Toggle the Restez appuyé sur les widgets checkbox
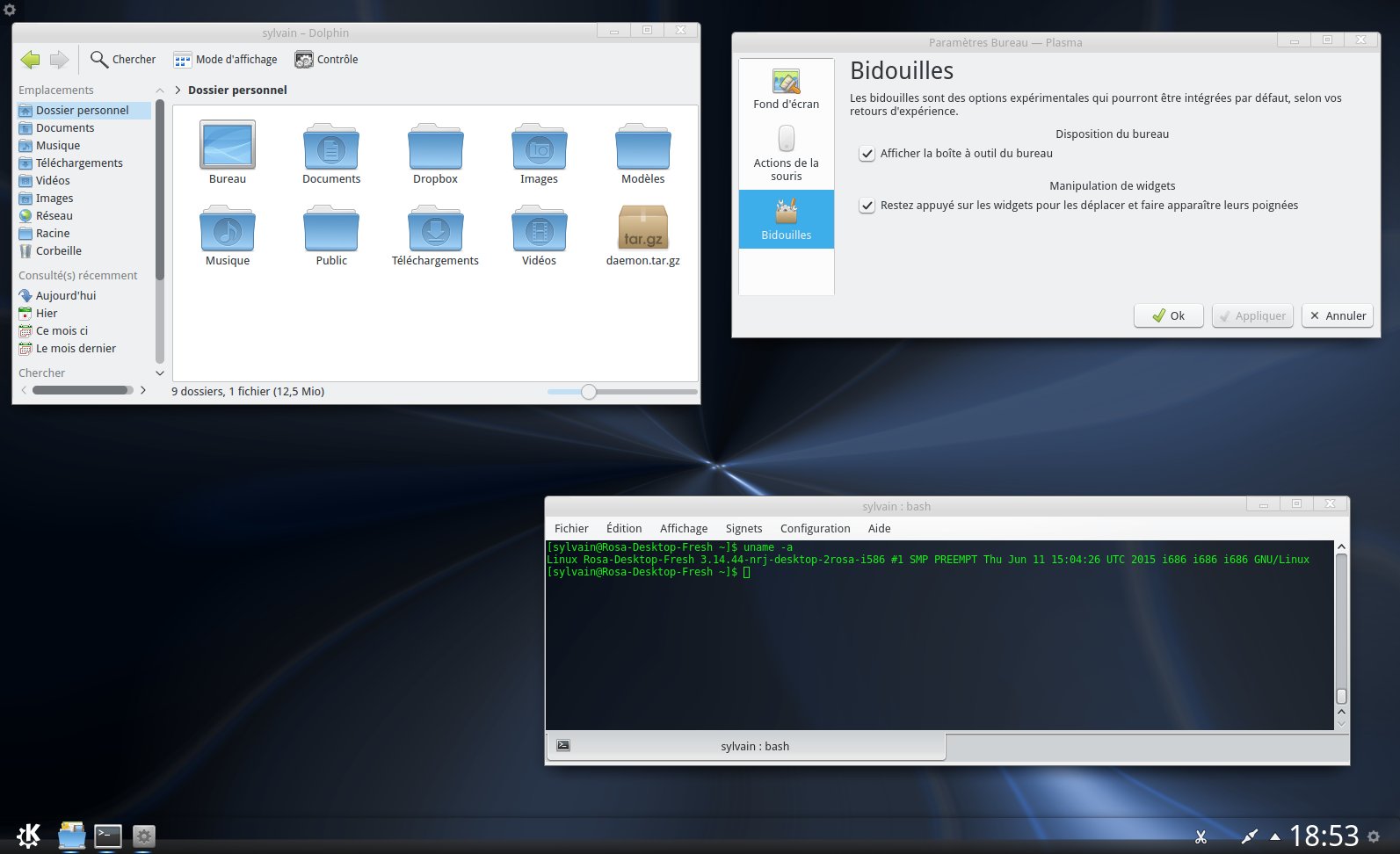Viewport: 1400px width, 854px height. [867, 206]
